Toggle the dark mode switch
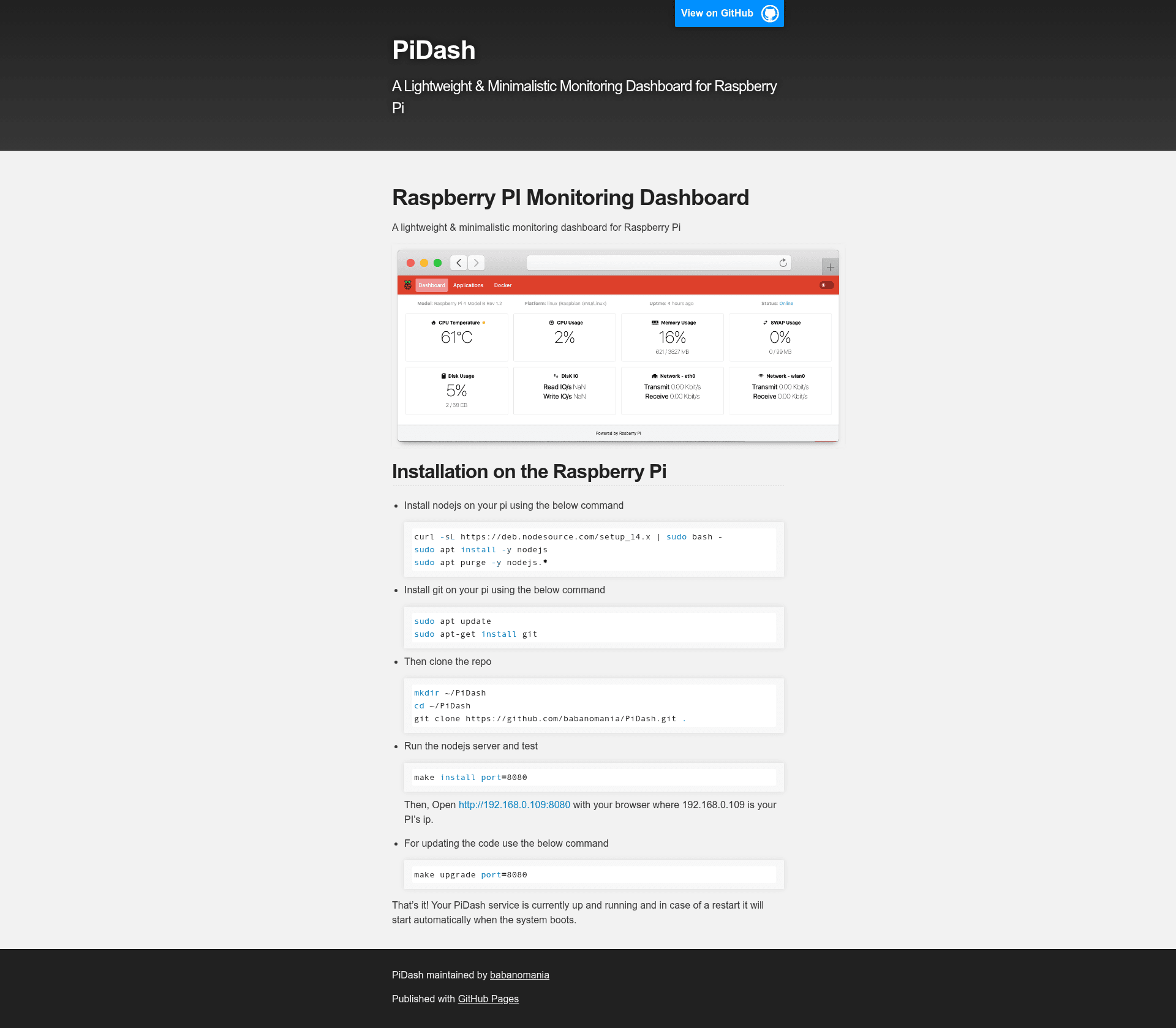The width and height of the screenshot is (1176, 1028). click(826, 285)
